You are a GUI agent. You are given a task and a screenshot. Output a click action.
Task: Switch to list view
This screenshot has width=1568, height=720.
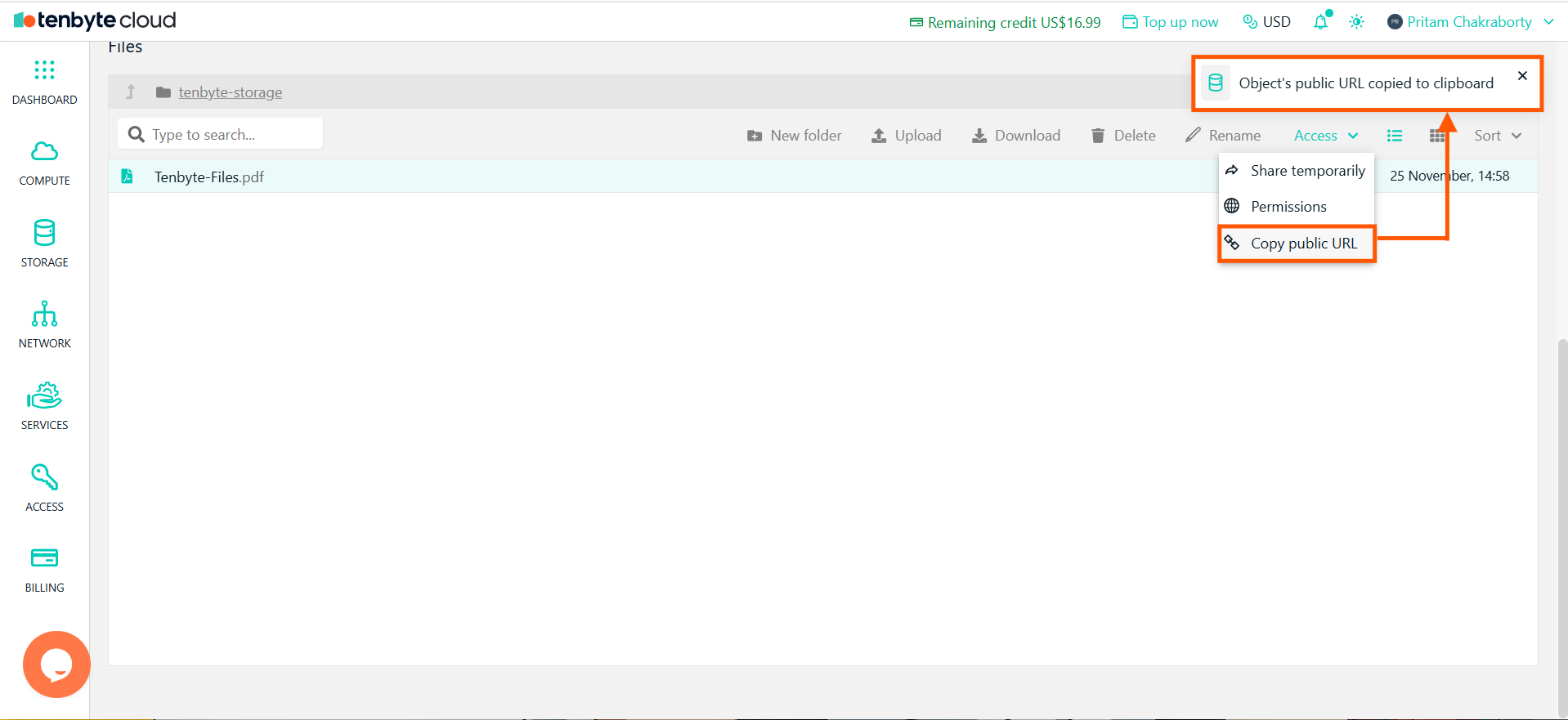pyautogui.click(x=1395, y=136)
